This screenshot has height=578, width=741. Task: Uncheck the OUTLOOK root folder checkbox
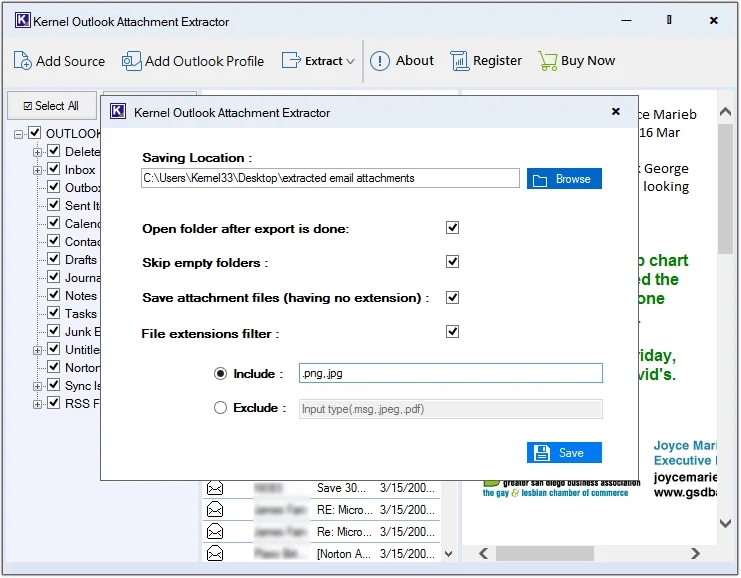coord(35,132)
